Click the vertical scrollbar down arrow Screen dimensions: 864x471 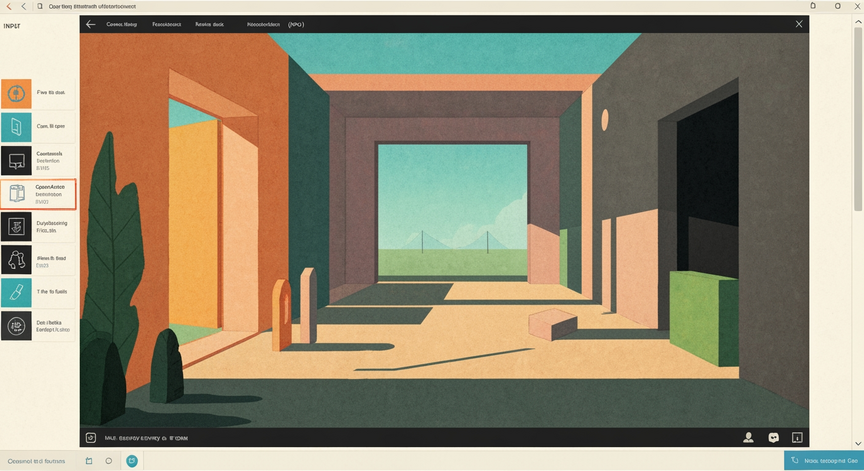click(x=858, y=443)
